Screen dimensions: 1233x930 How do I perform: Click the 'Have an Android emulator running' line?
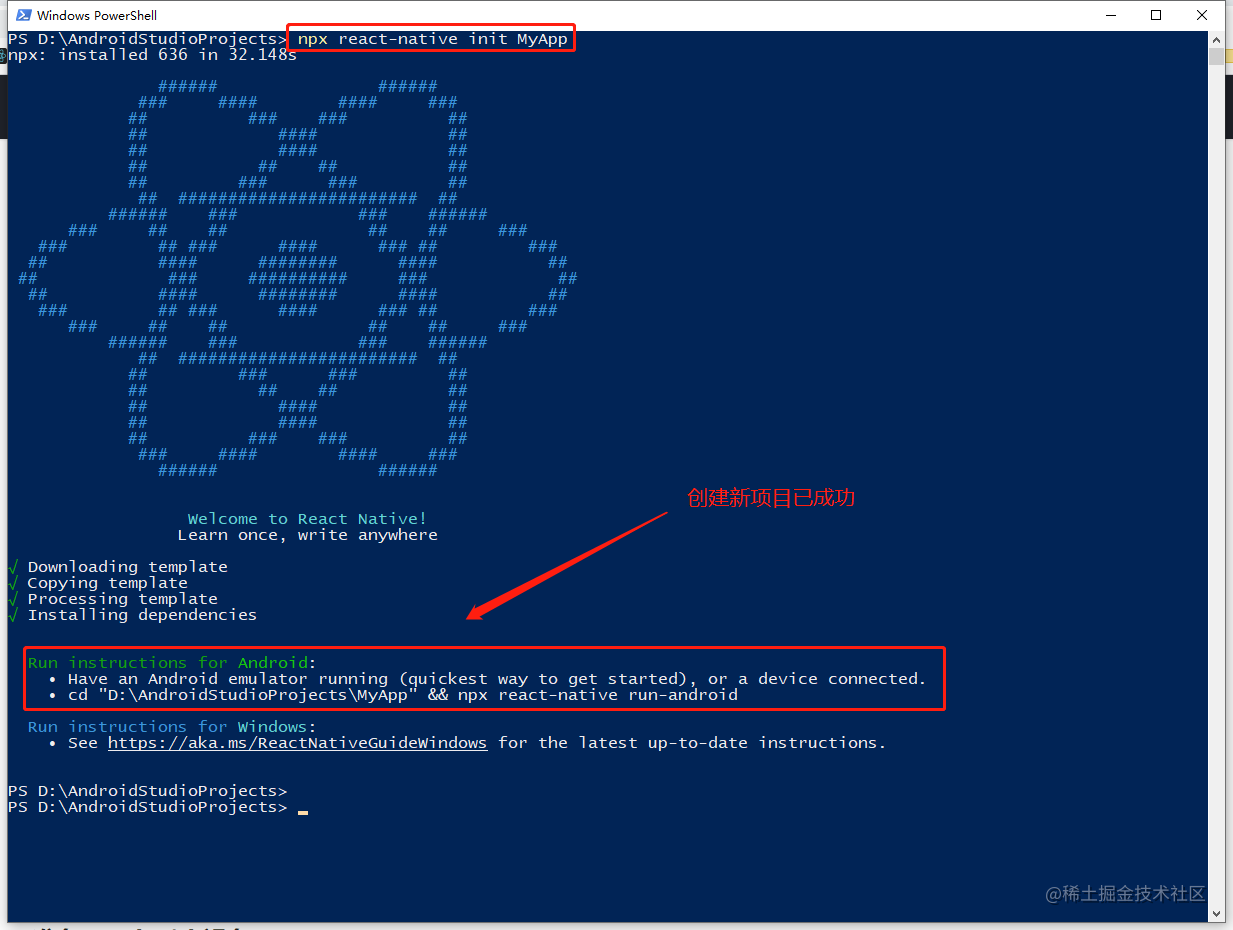coord(487,679)
